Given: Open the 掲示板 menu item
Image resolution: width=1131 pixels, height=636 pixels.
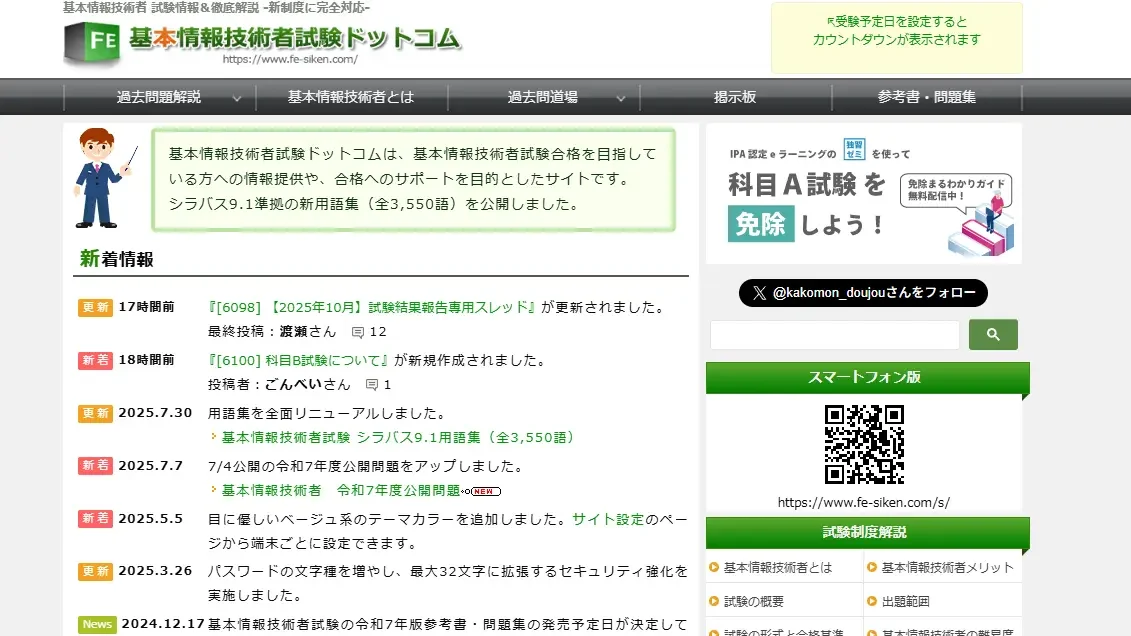Looking at the screenshot, I should 735,97.
